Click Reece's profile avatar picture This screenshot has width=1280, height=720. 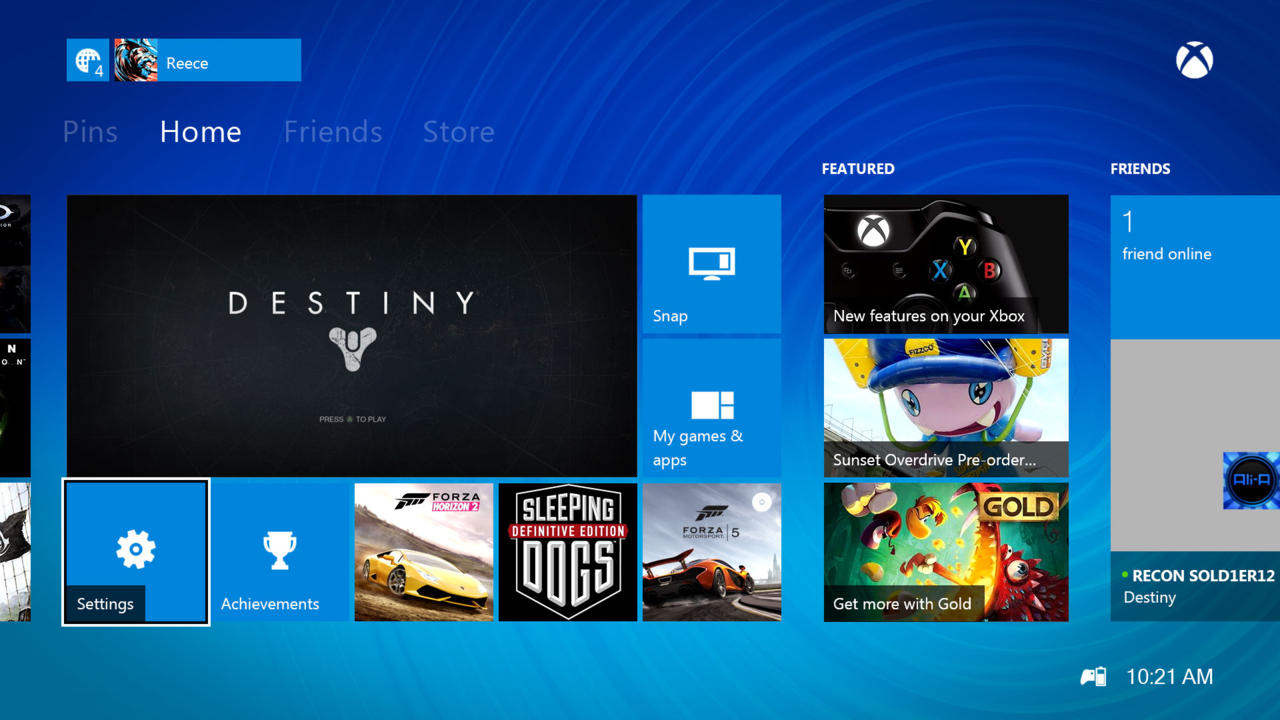[136, 60]
